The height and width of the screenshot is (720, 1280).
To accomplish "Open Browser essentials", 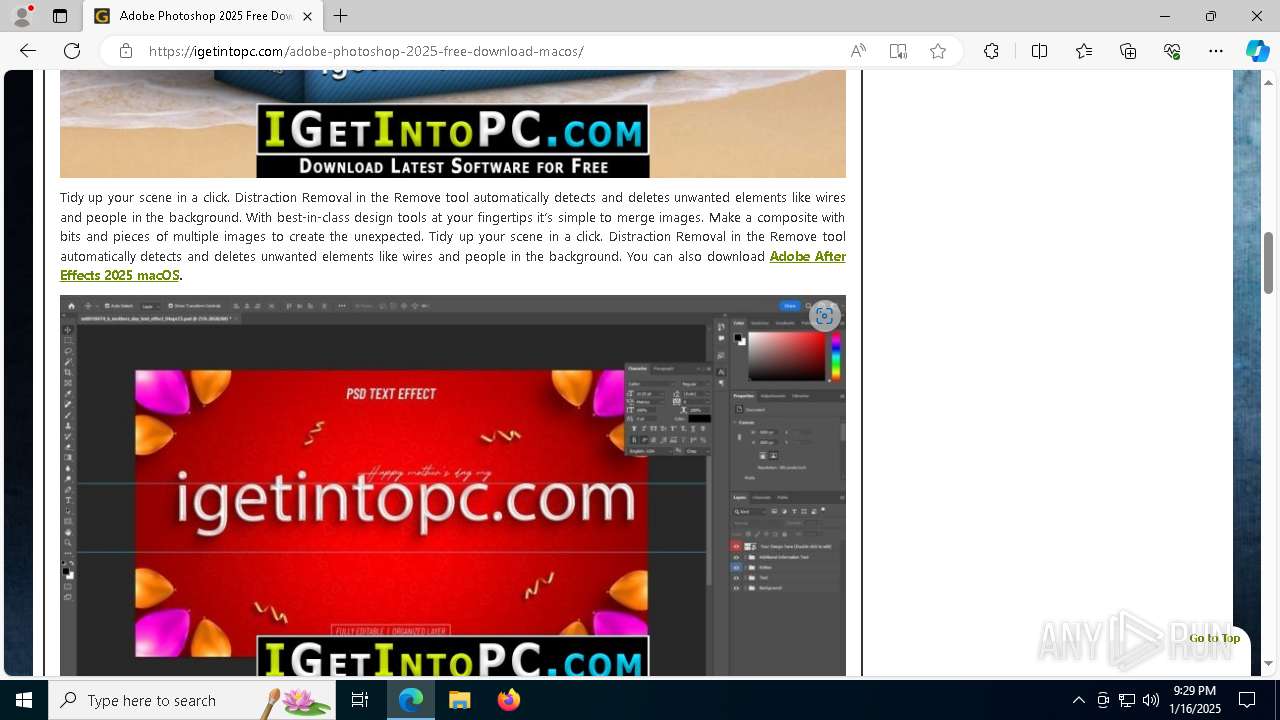I will point(1172,51).
